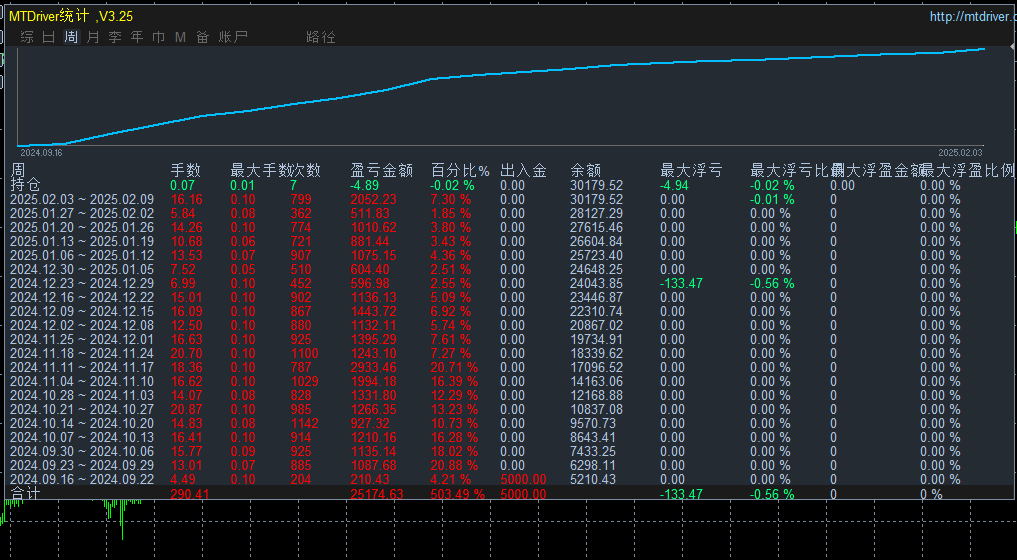This screenshot has height=560, width=1017.
Task: Switch to the 综 summary tab
Action: [27, 37]
